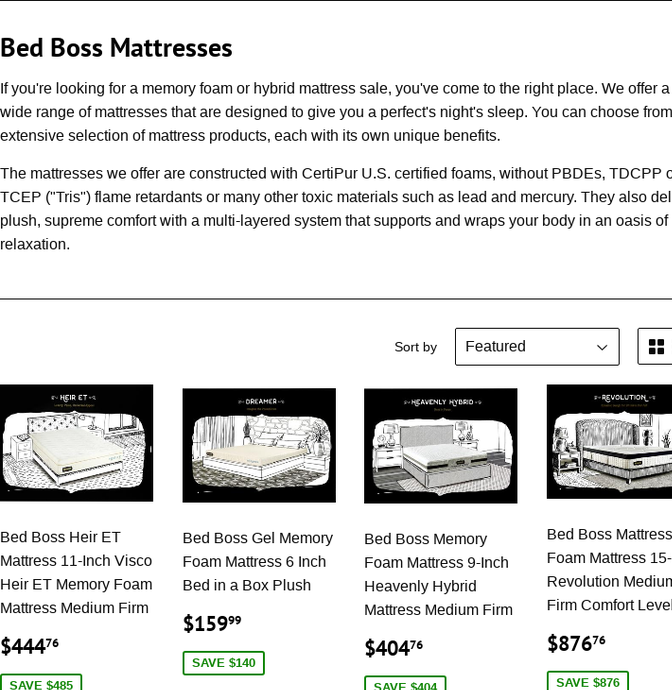Viewport: 672px width, 690px height.
Task: Open the Dreamer mattress product image
Action: [x=259, y=445]
